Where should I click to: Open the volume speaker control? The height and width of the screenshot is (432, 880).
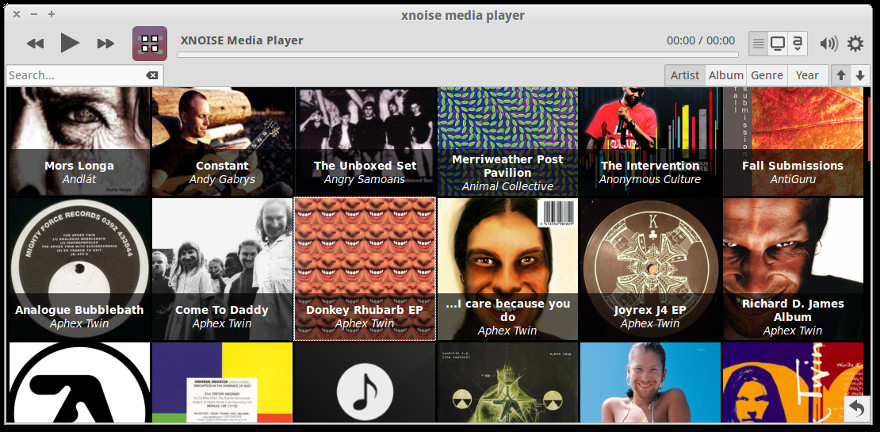pyautogui.click(x=828, y=43)
